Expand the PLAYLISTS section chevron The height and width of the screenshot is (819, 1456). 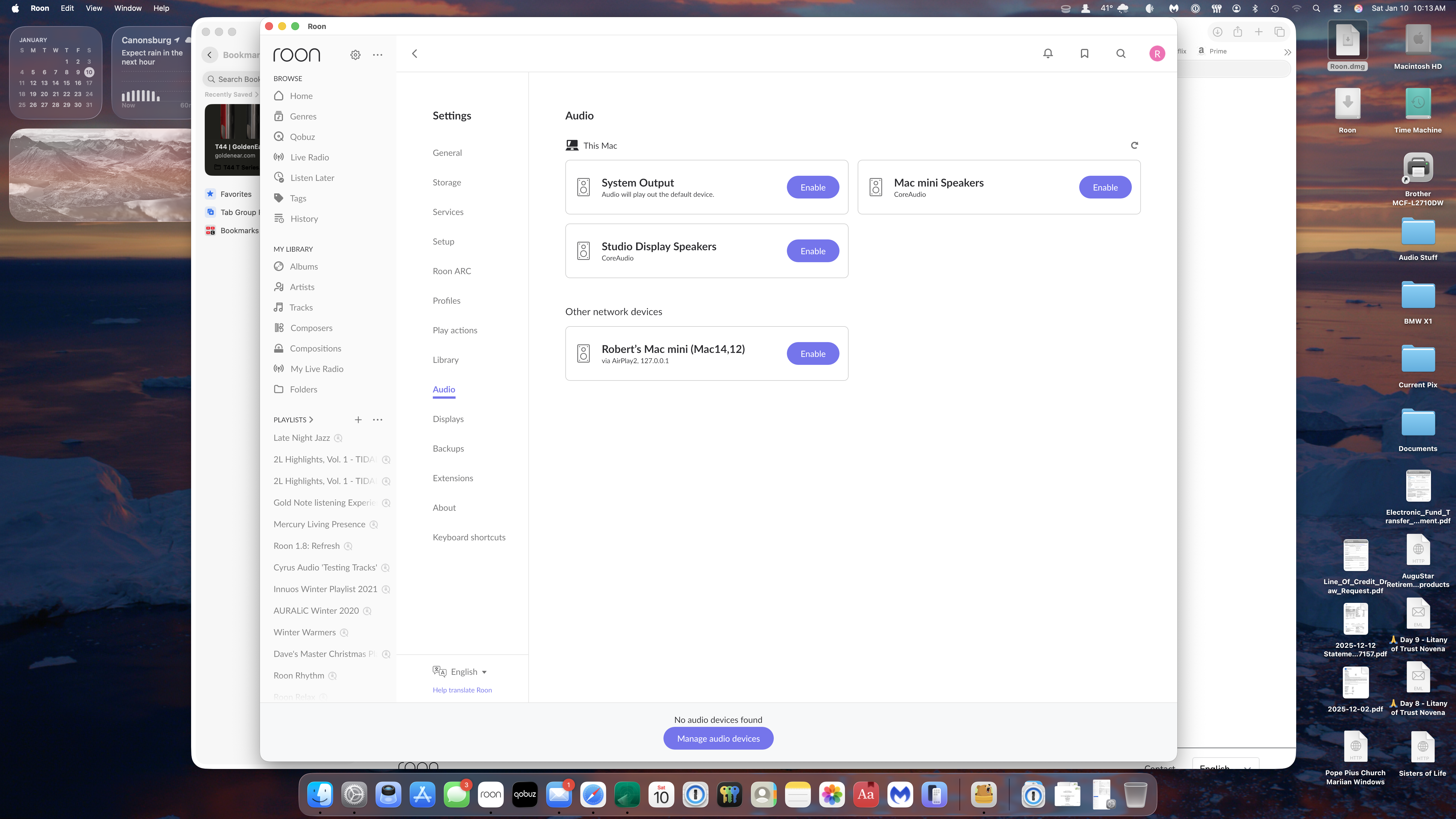coord(311,419)
